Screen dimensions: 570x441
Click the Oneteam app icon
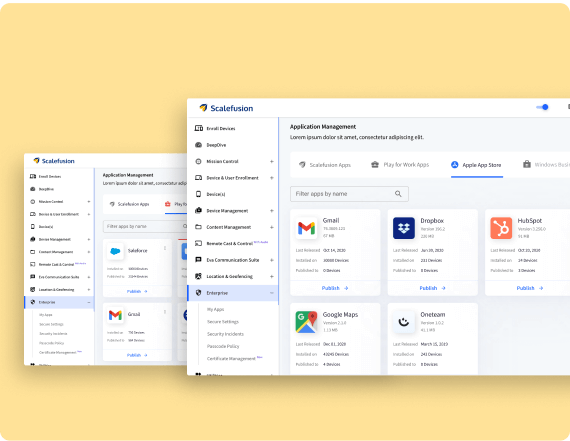pyautogui.click(x=404, y=322)
